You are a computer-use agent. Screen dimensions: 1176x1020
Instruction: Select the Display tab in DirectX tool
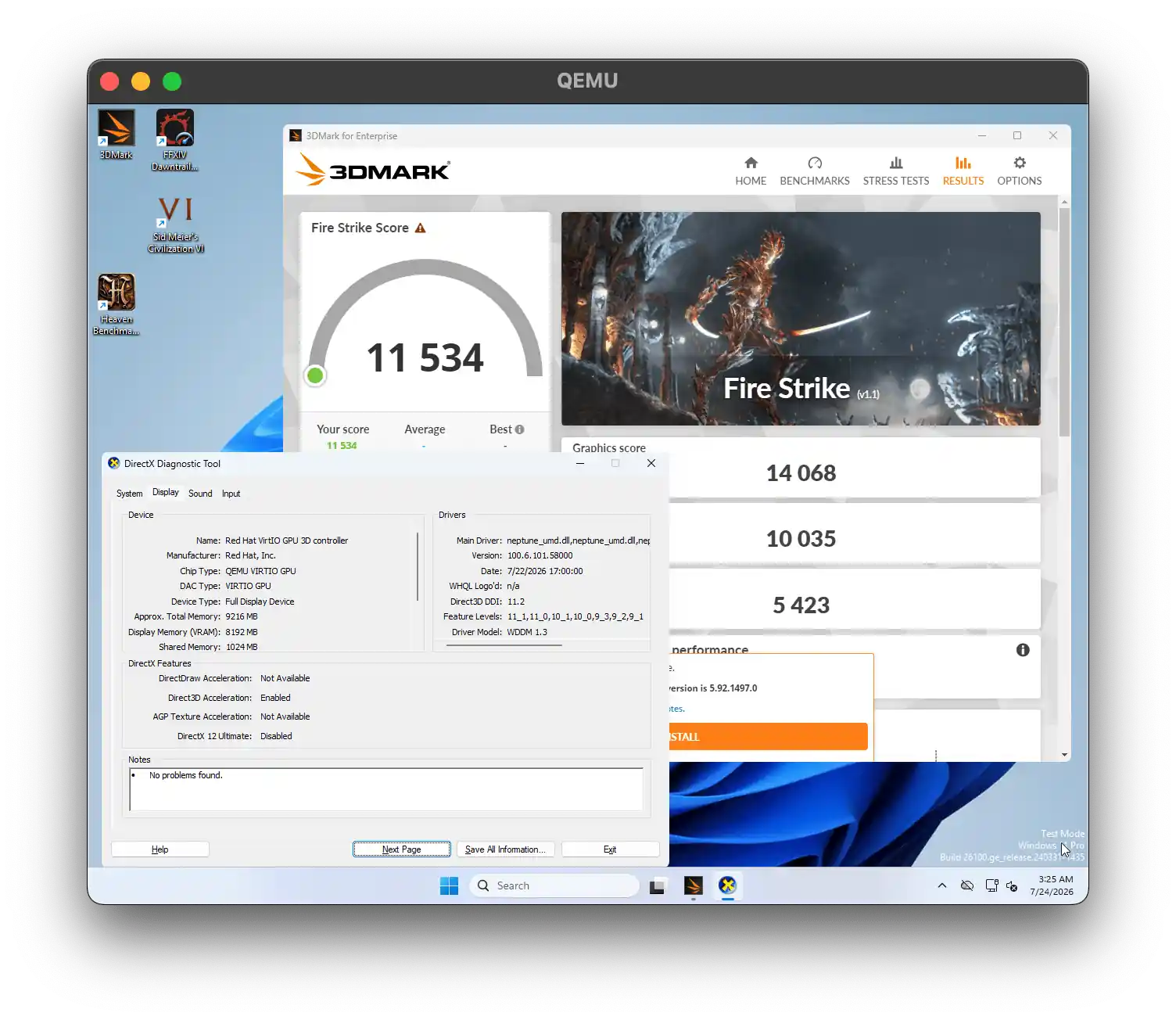166,492
